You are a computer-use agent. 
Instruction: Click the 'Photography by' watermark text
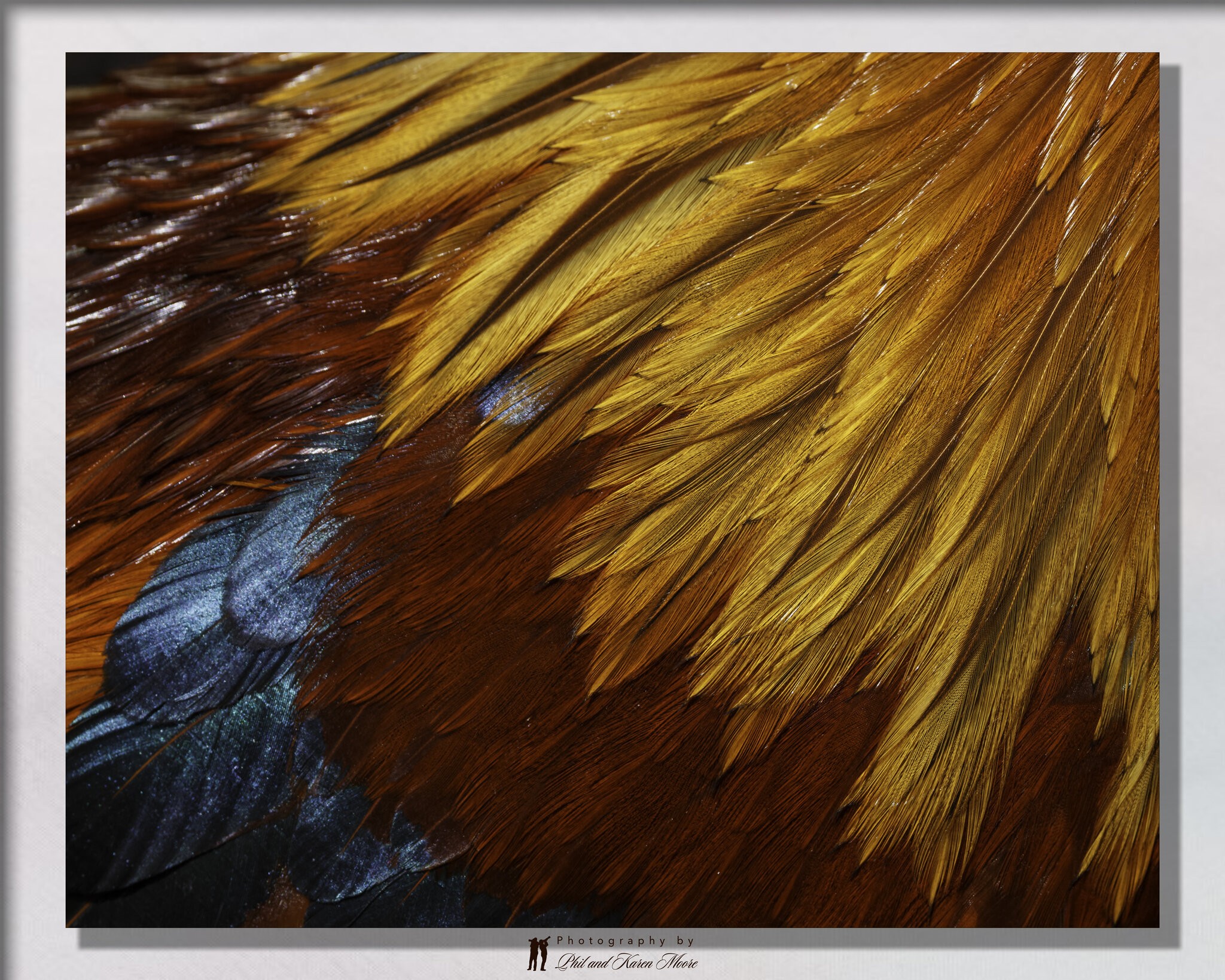click(626, 941)
